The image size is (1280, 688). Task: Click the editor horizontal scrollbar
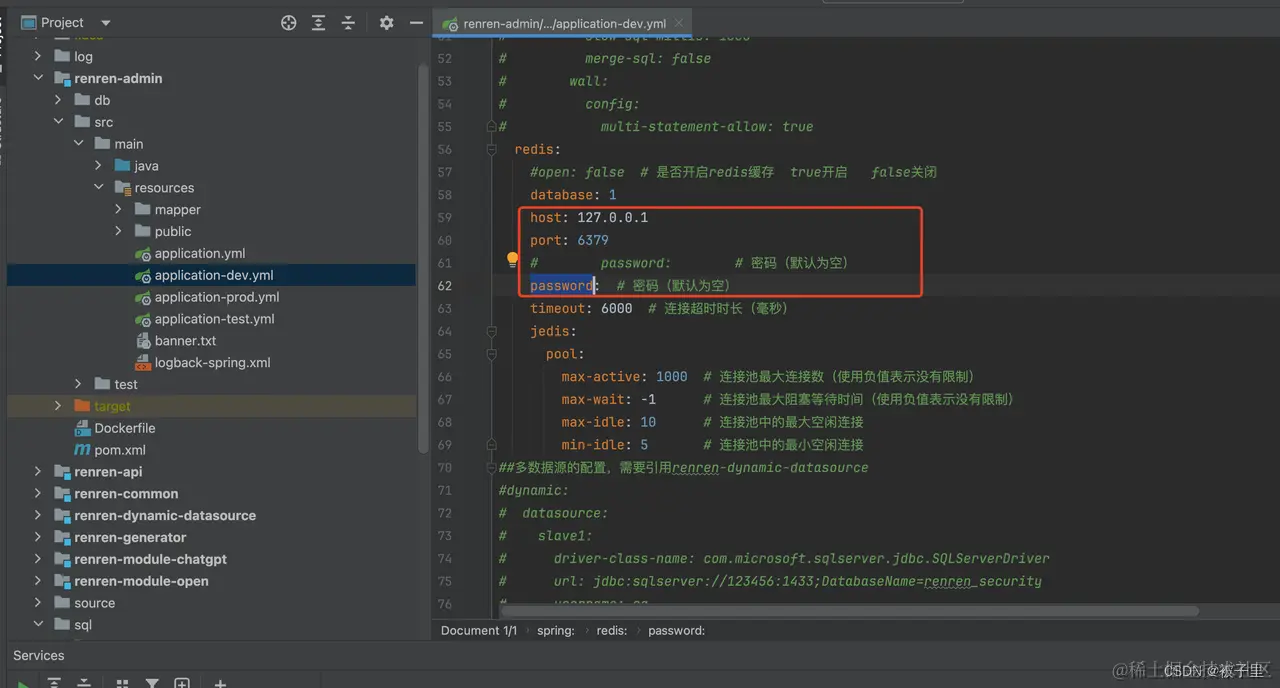(849, 610)
